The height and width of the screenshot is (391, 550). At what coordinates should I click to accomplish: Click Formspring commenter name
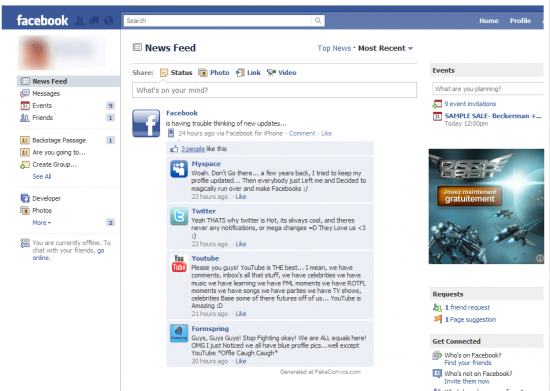click(x=210, y=329)
